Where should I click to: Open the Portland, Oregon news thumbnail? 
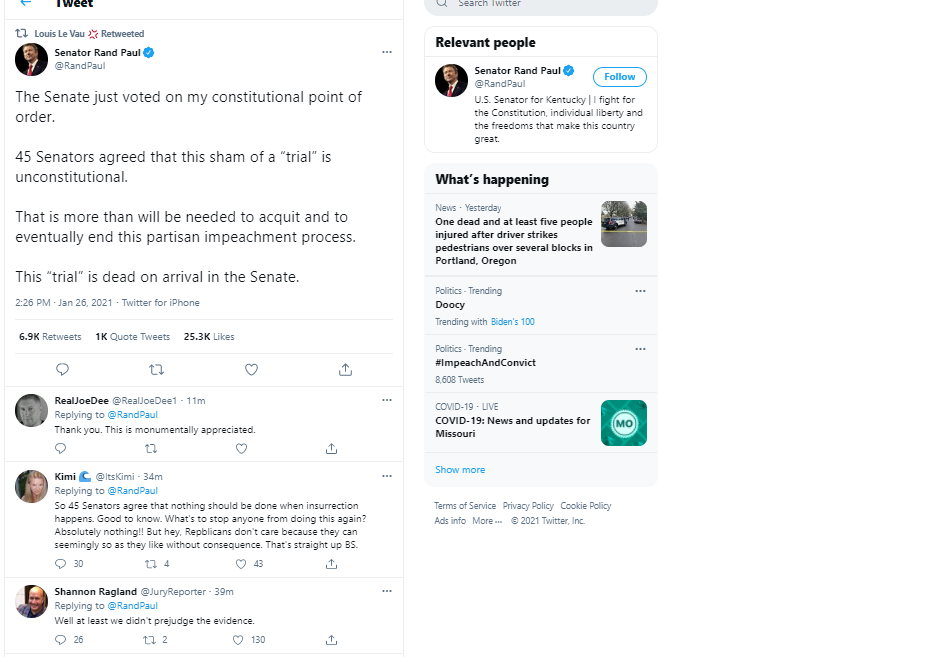624,224
